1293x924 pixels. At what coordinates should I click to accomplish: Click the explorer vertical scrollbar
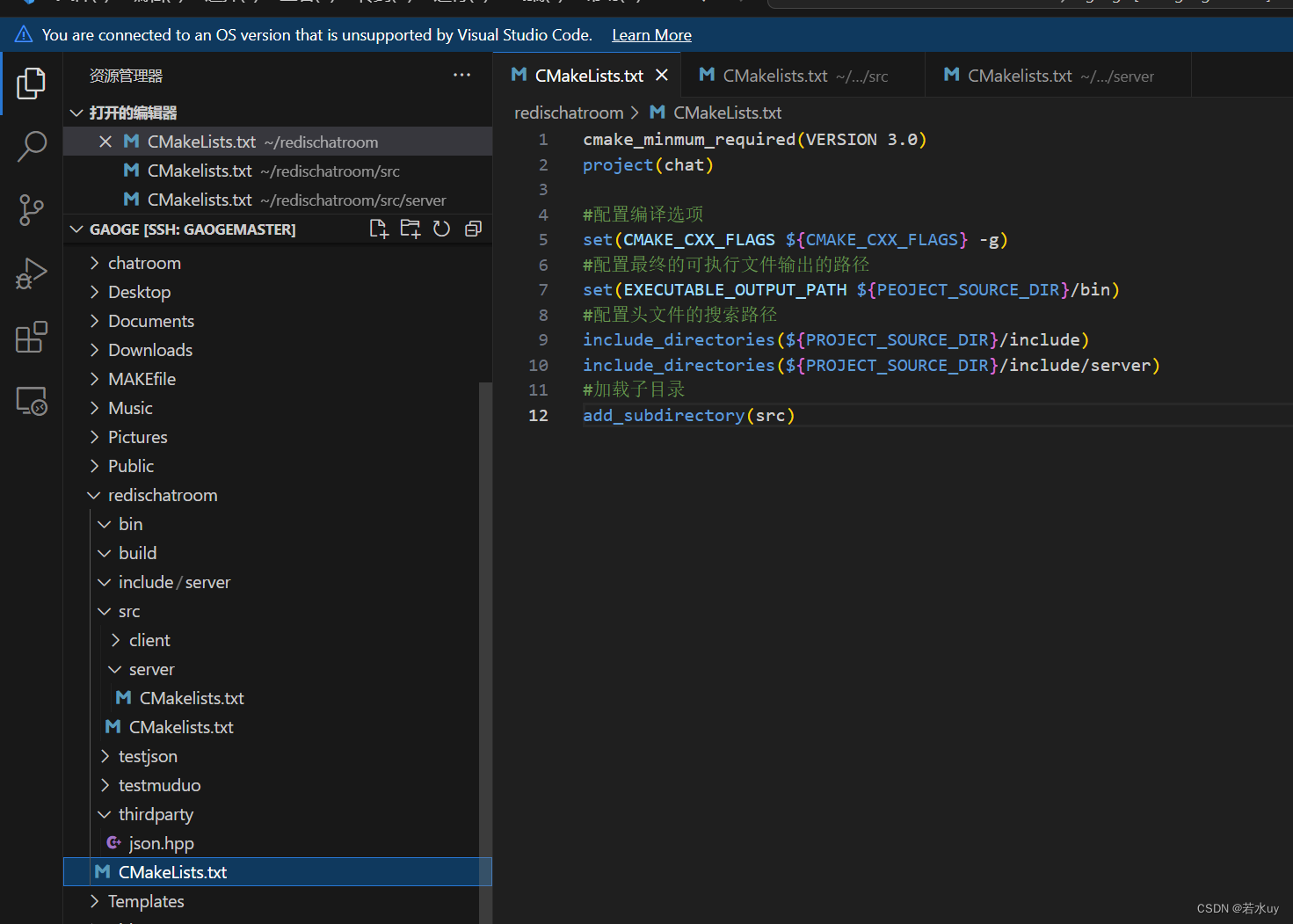(x=485, y=652)
